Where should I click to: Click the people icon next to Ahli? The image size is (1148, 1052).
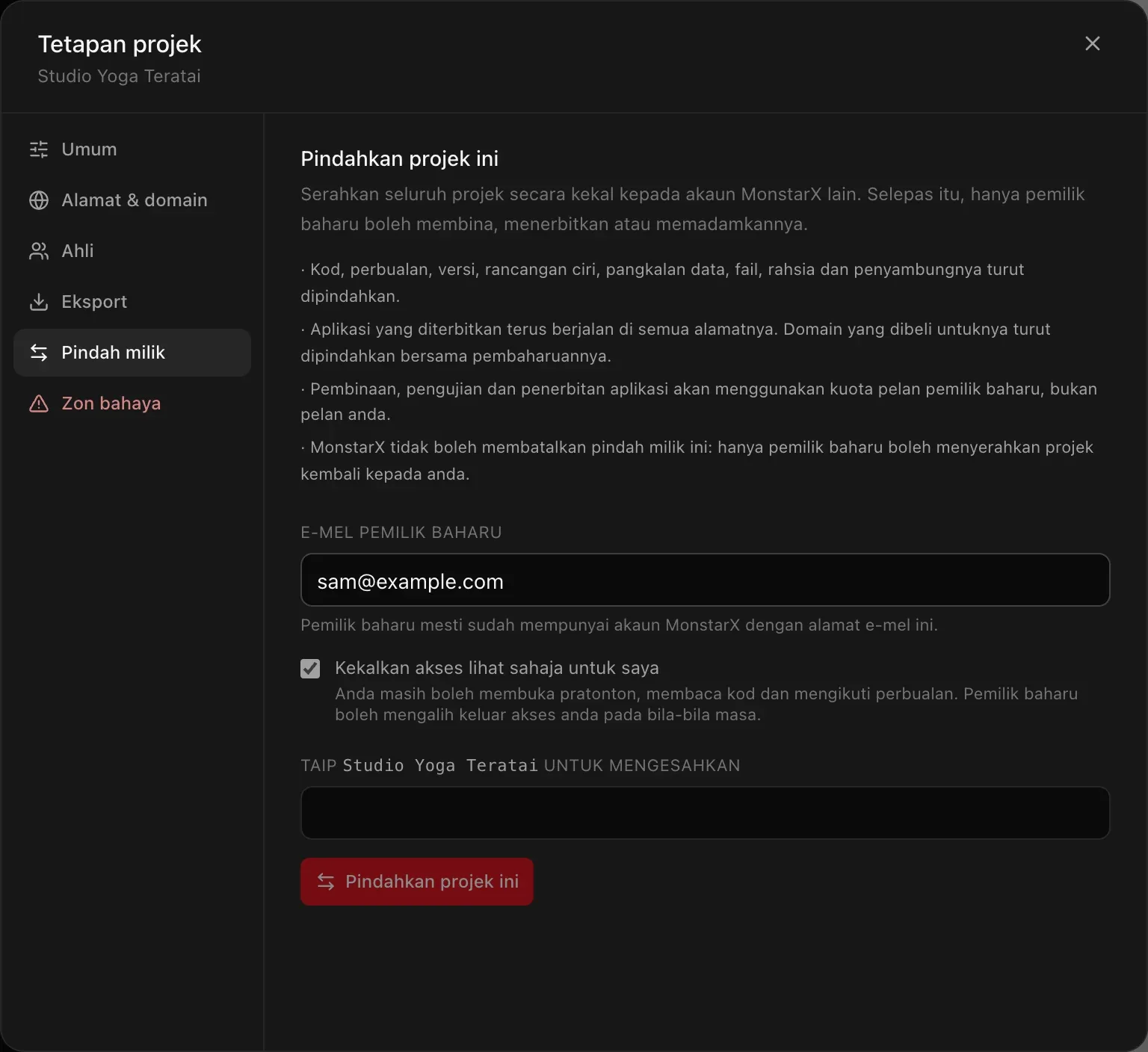click(39, 251)
